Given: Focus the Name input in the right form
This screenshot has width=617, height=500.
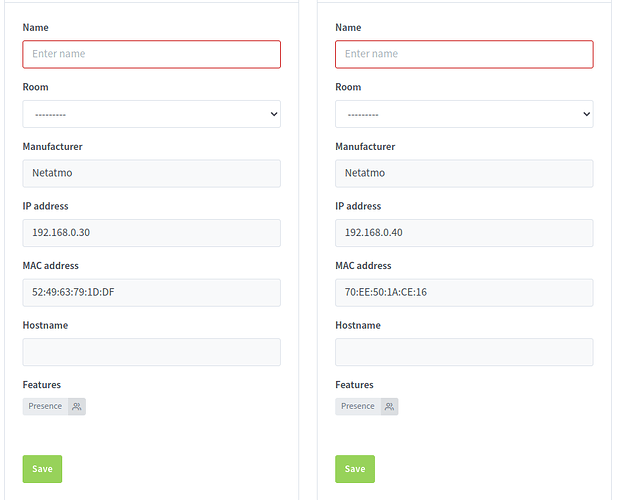Looking at the screenshot, I should [x=463, y=54].
